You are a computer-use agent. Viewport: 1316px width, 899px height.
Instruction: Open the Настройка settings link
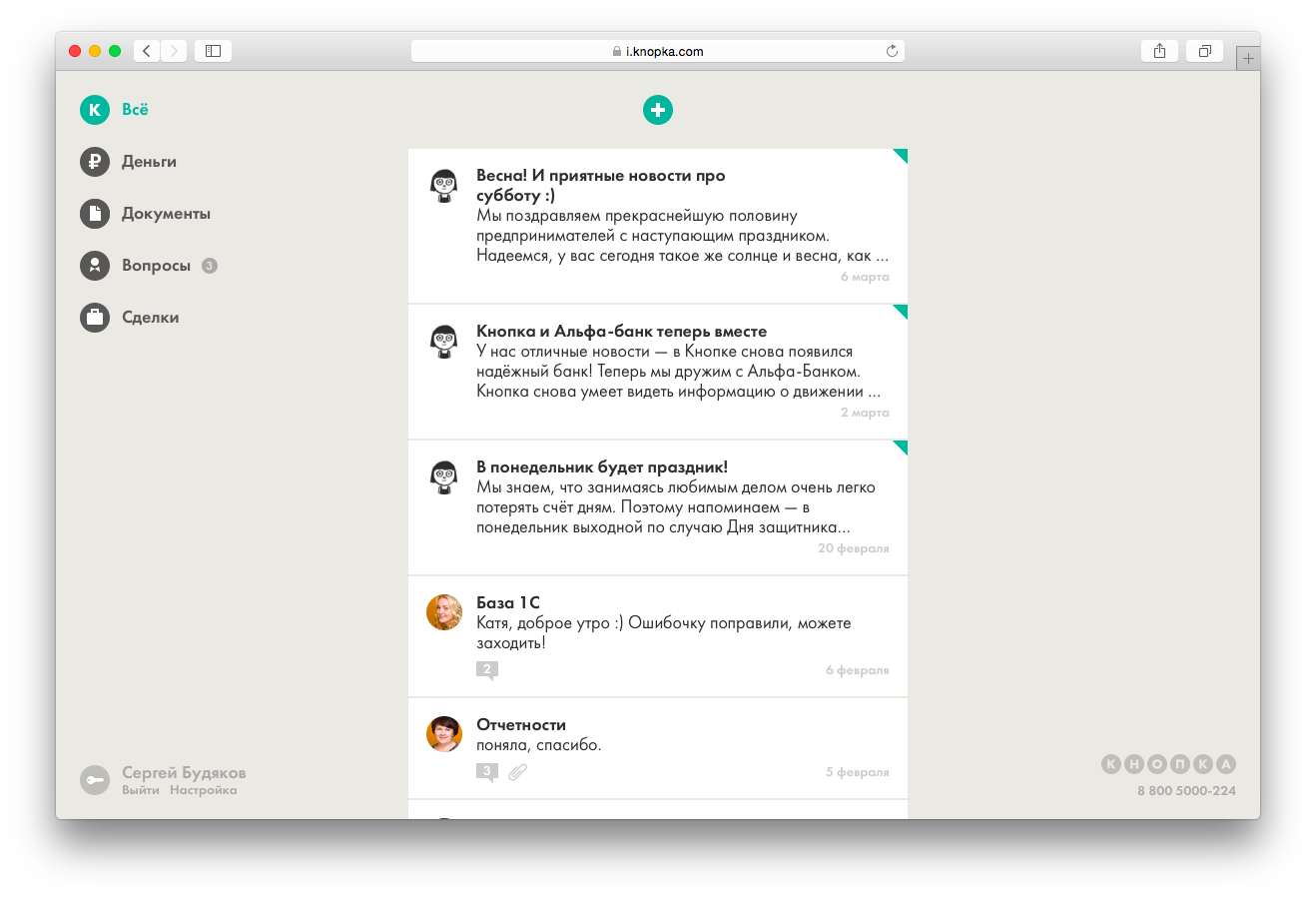(204, 790)
